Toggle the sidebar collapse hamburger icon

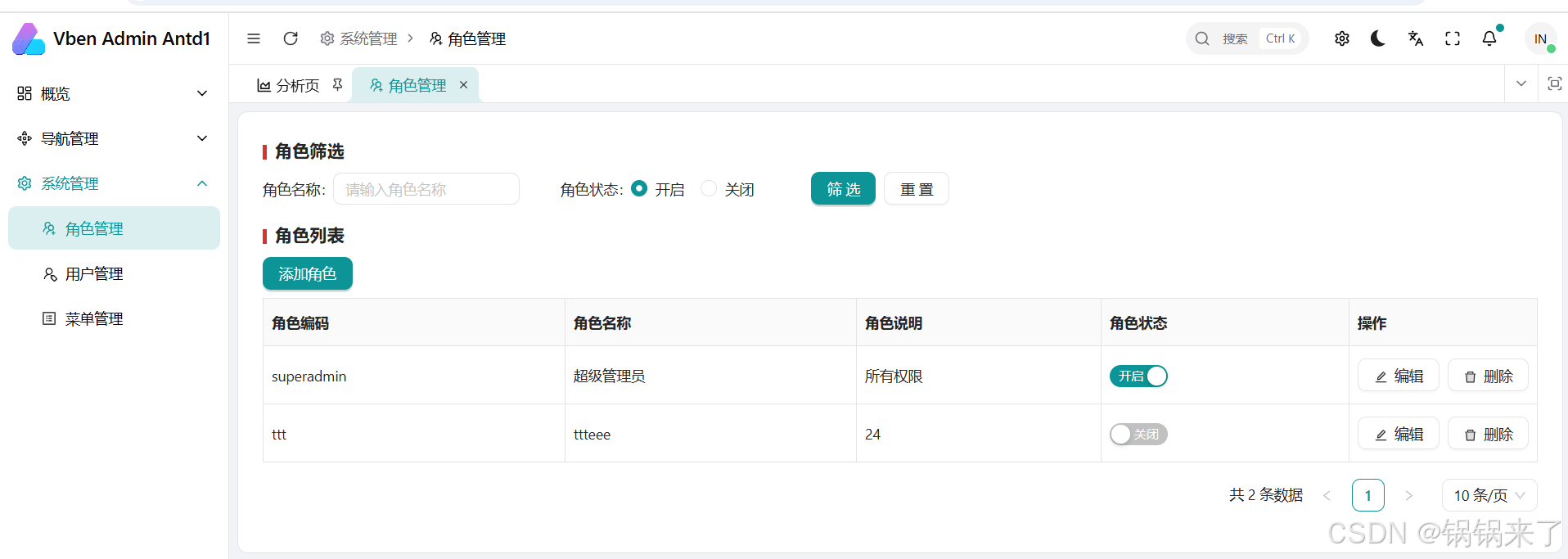[x=254, y=38]
